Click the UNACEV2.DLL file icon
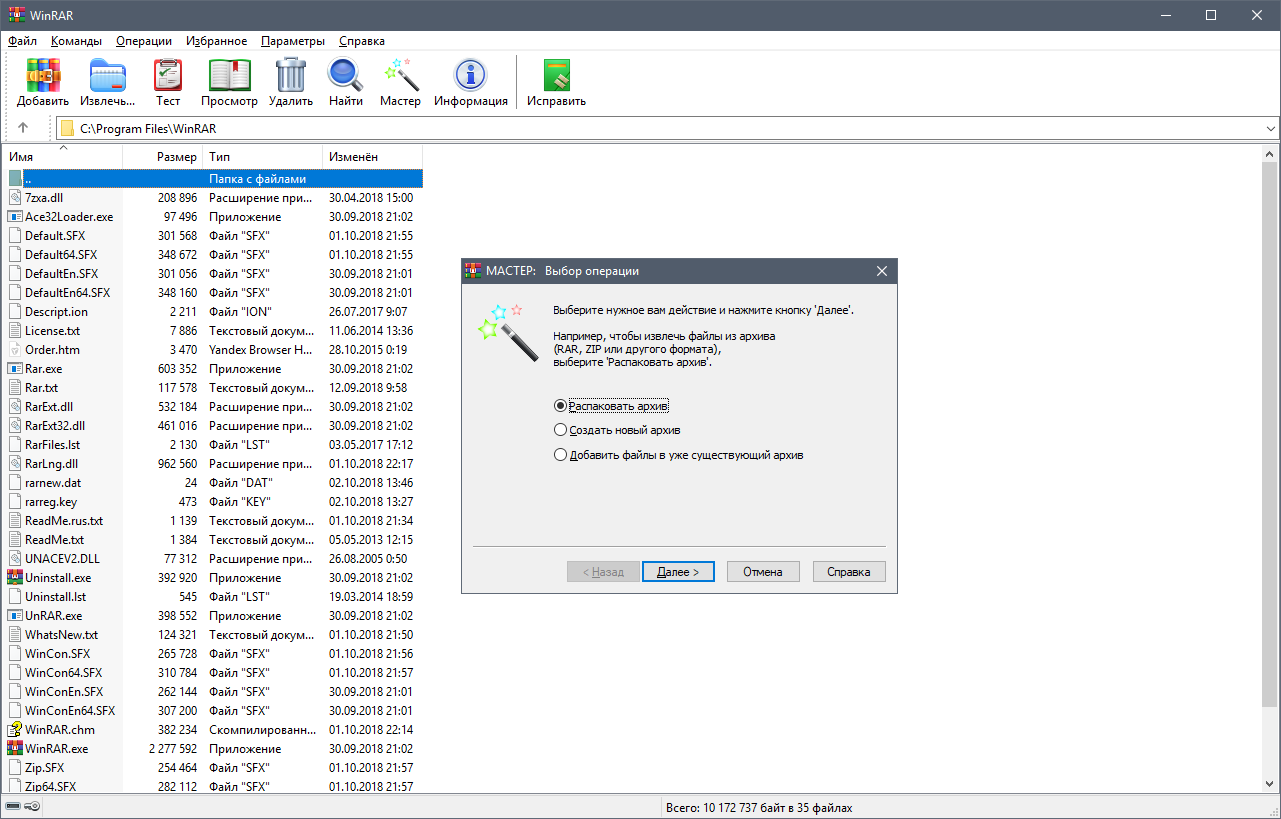The width and height of the screenshot is (1281, 819). coord(15,558)
